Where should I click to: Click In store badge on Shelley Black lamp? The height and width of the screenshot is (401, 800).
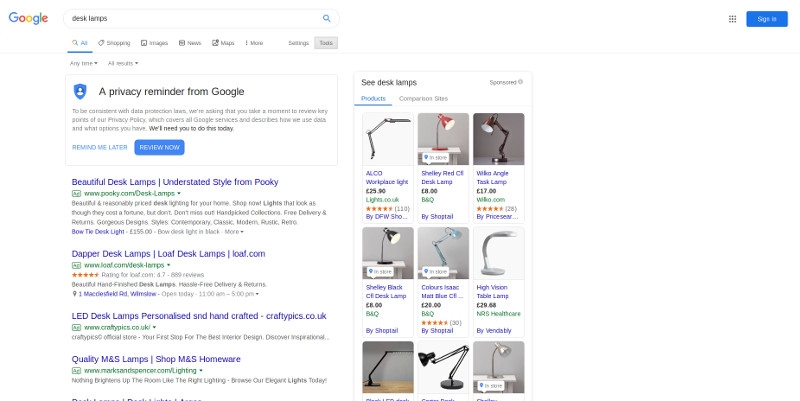[381, 272]
